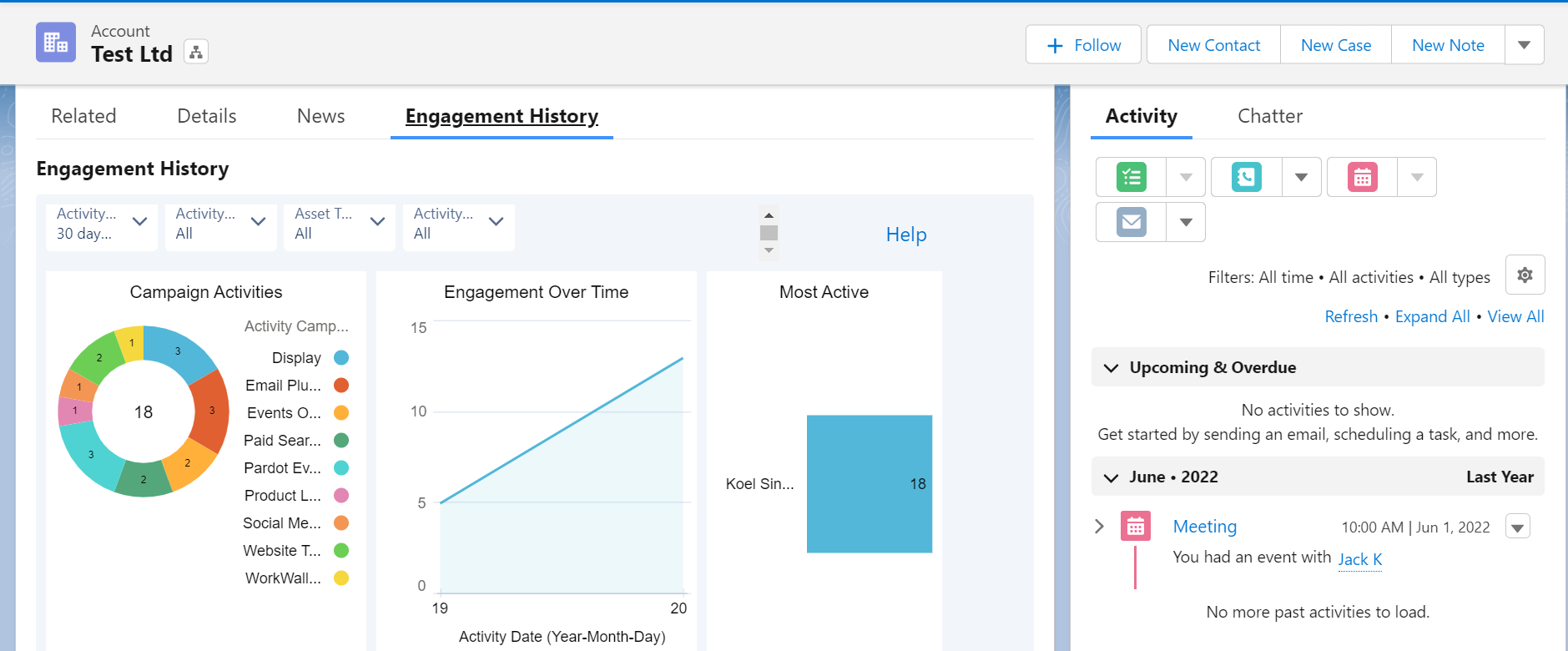Click Email Plu... legend red swatch
The width and height of the screenshot is (1568, 651).
point(341,386)
